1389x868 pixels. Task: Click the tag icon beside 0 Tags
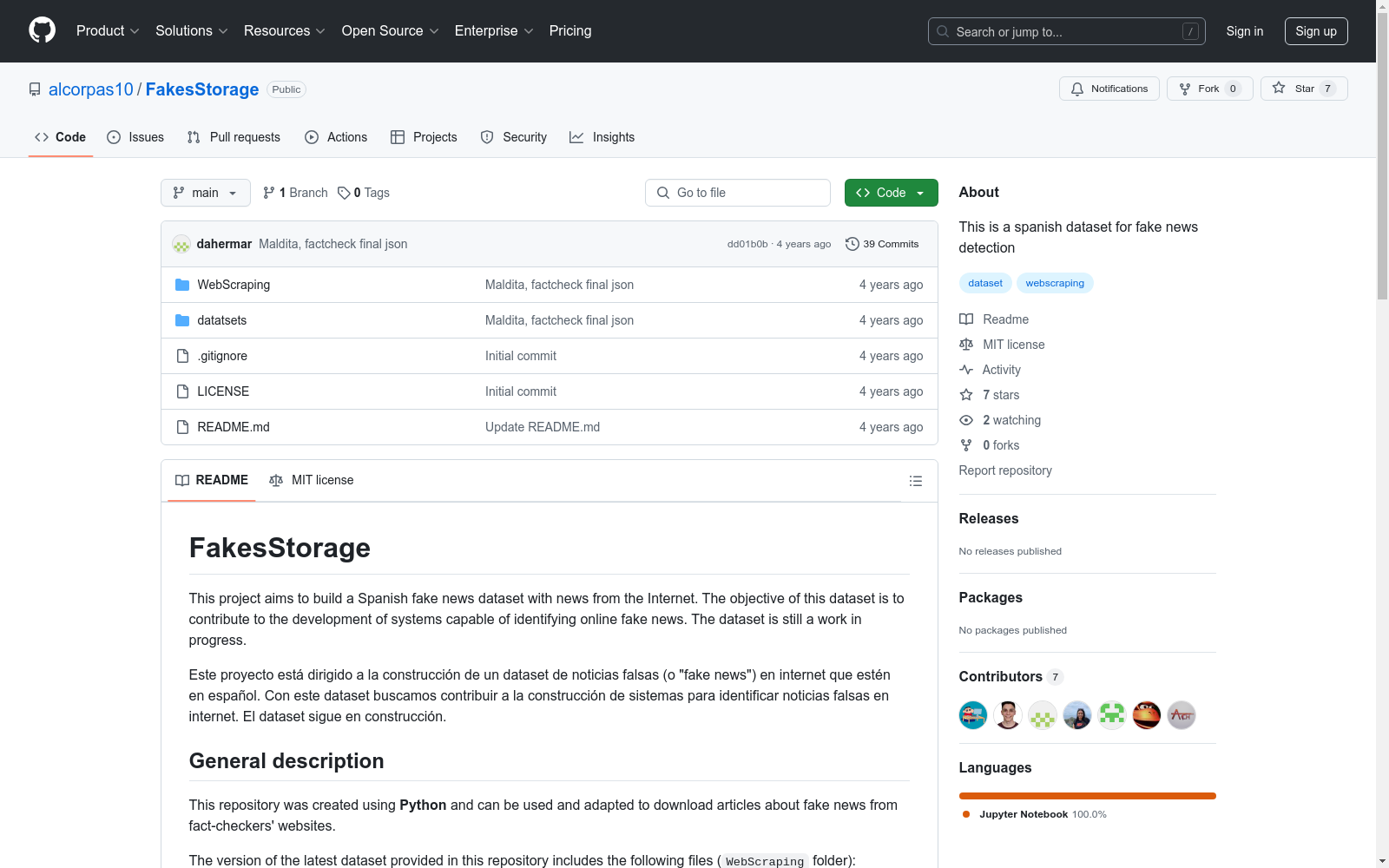pos(344,193)
